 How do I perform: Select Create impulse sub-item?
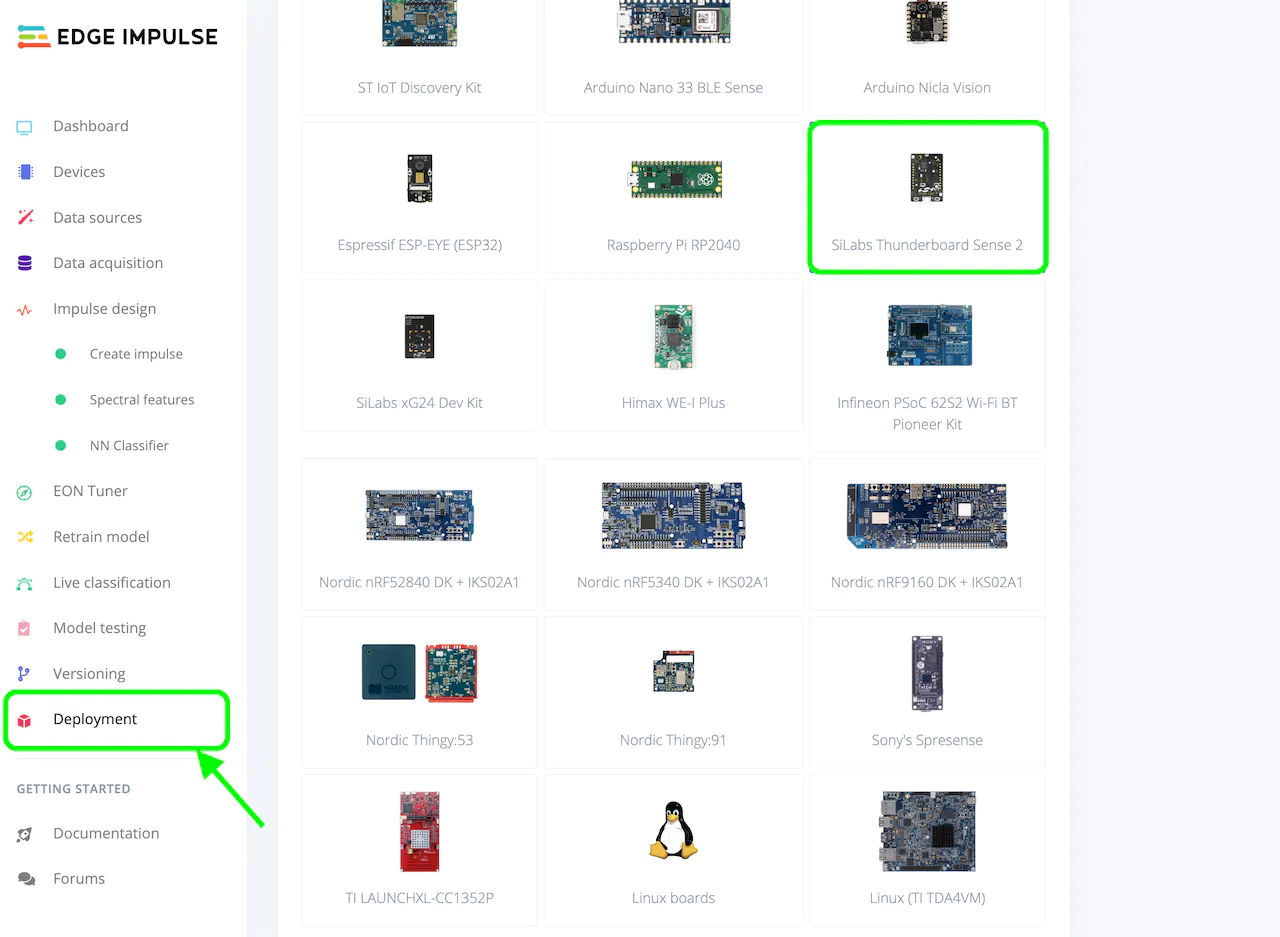(136, 354)
